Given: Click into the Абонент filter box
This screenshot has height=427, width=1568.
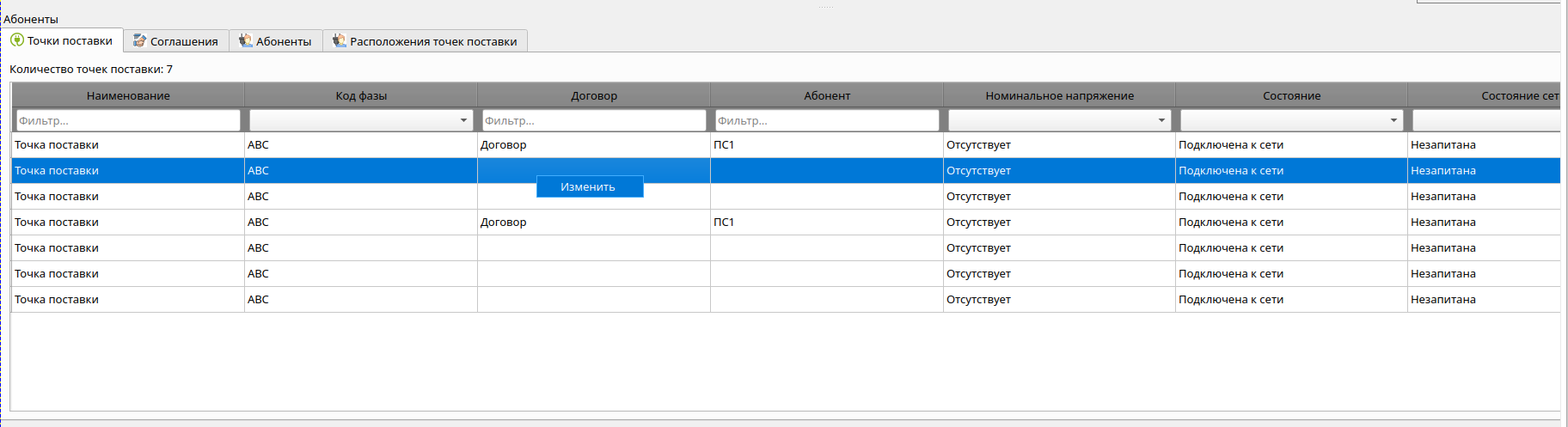Looking at the screenshot, I should 826,120.
